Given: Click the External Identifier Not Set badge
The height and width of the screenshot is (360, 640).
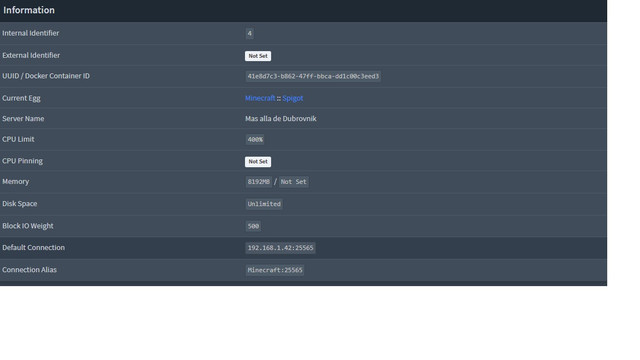Looking at the screenshot, I should [258, 56].
